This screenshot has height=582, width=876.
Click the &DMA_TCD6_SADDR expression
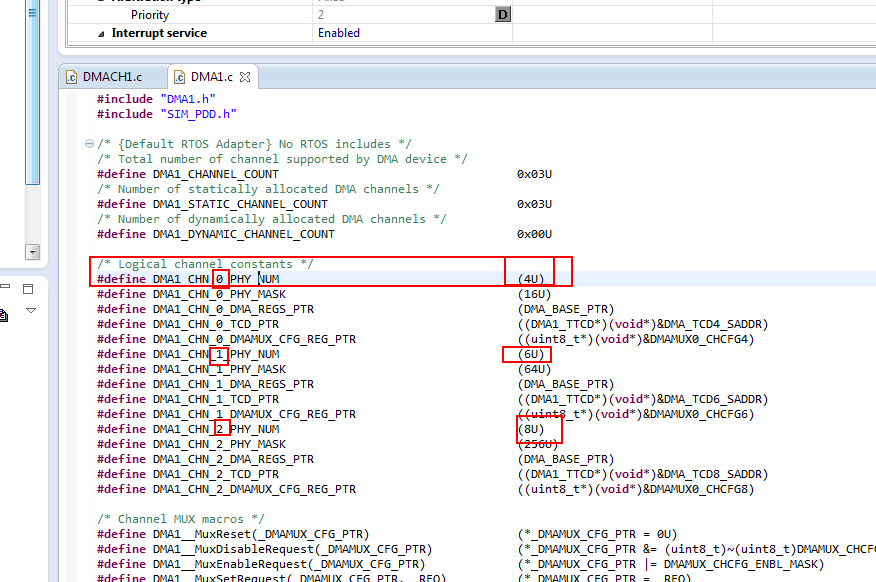[708, 400]
